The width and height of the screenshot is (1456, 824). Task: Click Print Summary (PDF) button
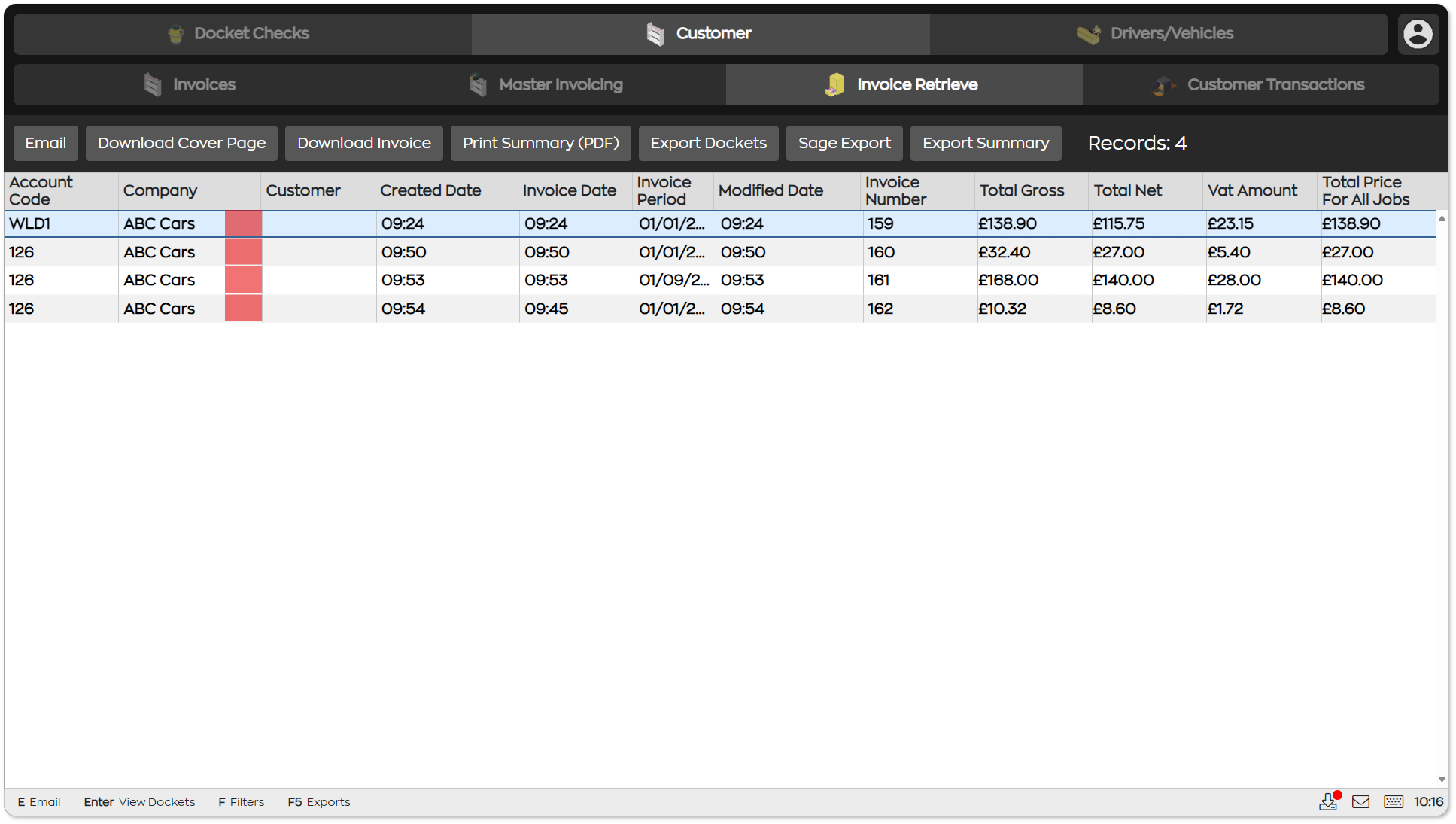[x=541, y=143]
